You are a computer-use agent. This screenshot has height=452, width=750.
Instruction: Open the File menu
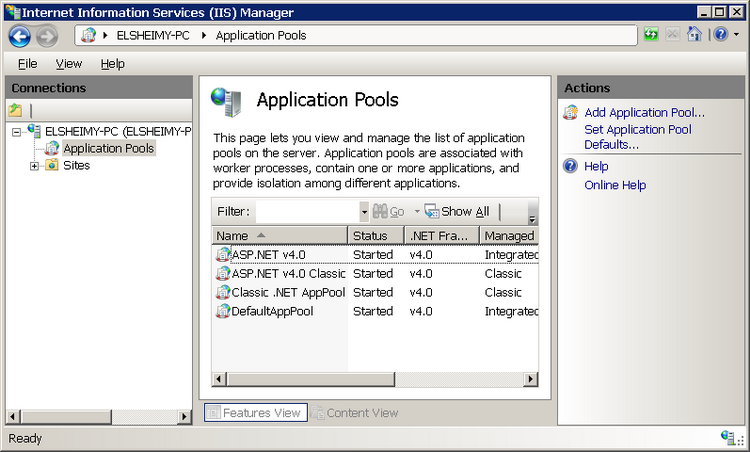(27, 63)
